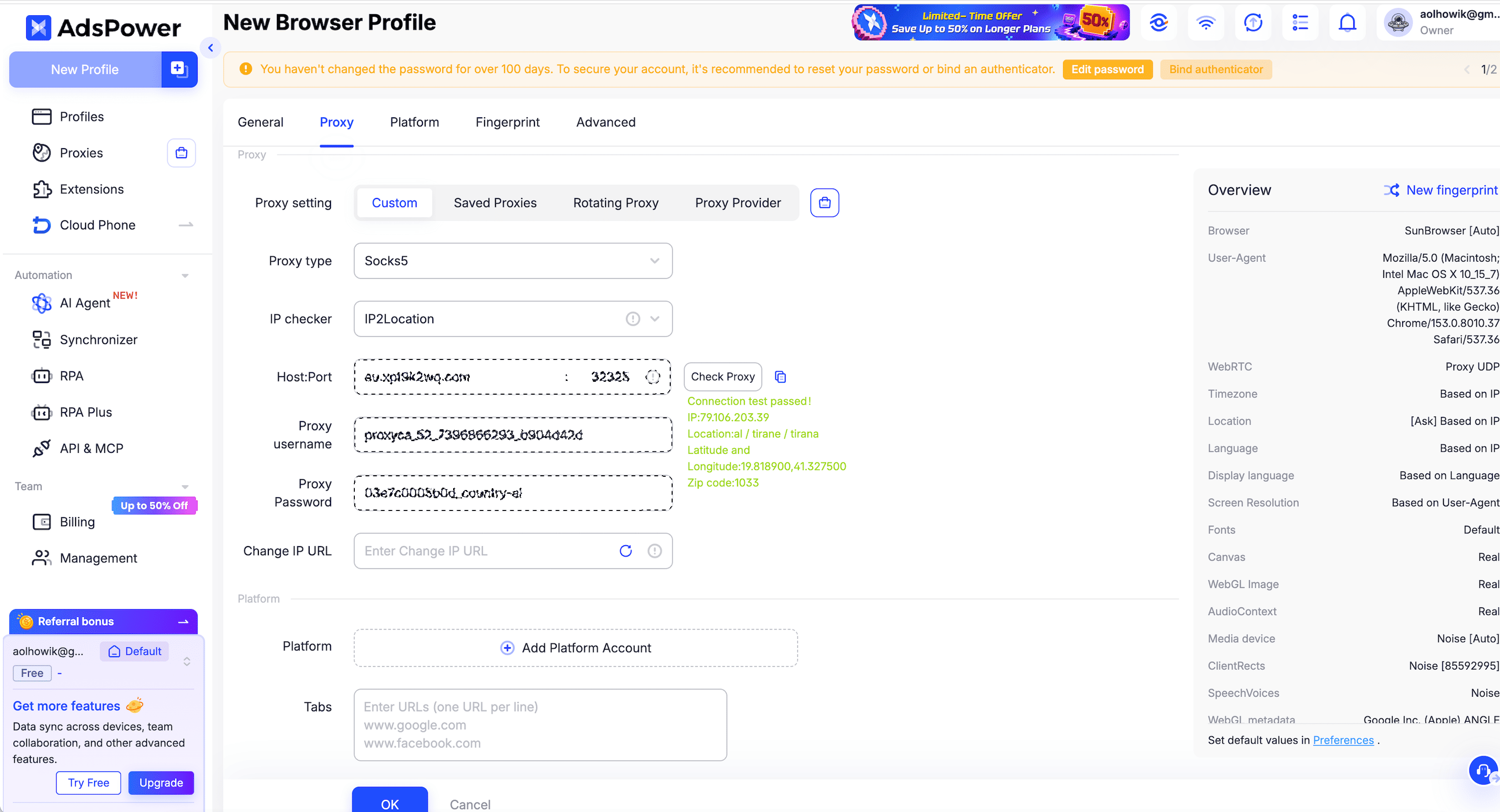Open the Cloud Phone arrow link
This screenshot has height=812, width=1500.
coord(186,225)
